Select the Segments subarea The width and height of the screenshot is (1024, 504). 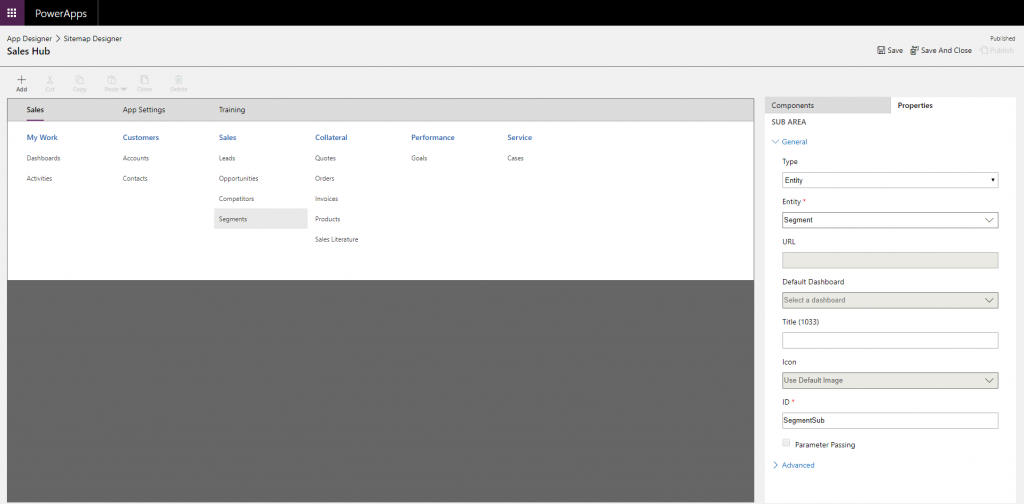click(261, 219)
